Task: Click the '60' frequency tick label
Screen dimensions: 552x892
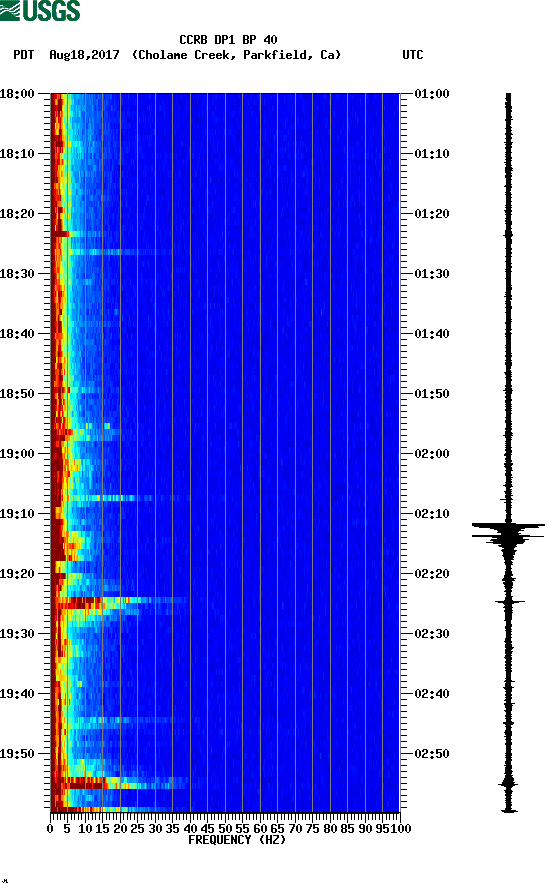Action: (260, 829)
